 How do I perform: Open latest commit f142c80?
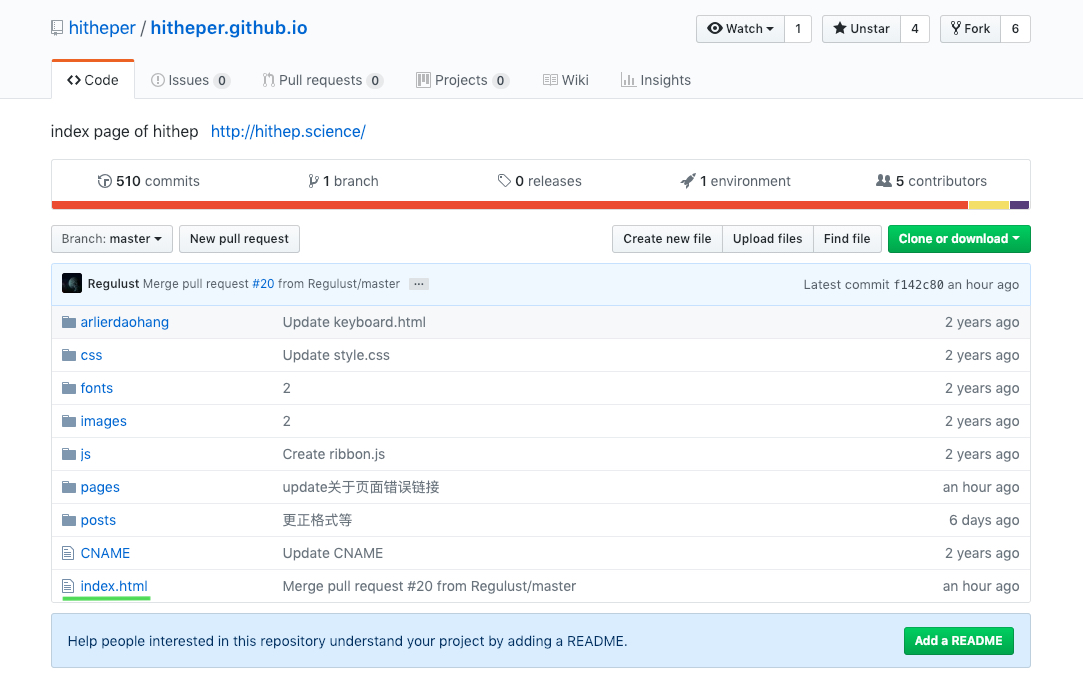coord(918,285)
